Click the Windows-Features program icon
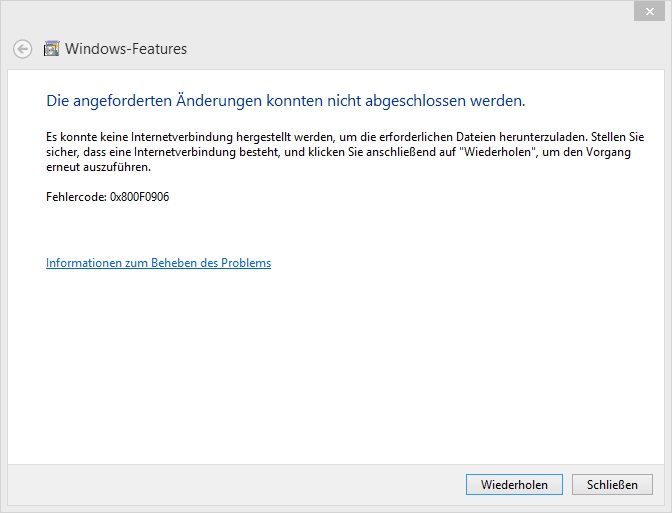This screenshot has width=672, height=513. pos(51,49)
